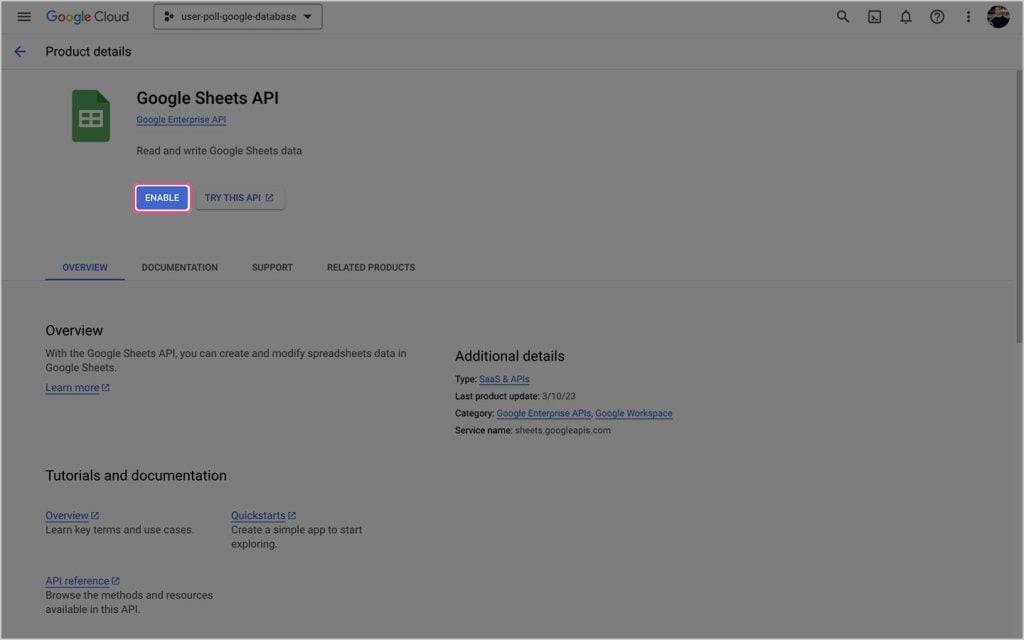This screenshot has height=640, width=1024.
Task: Click the Google Cloud logo
Action: point(87,16)
